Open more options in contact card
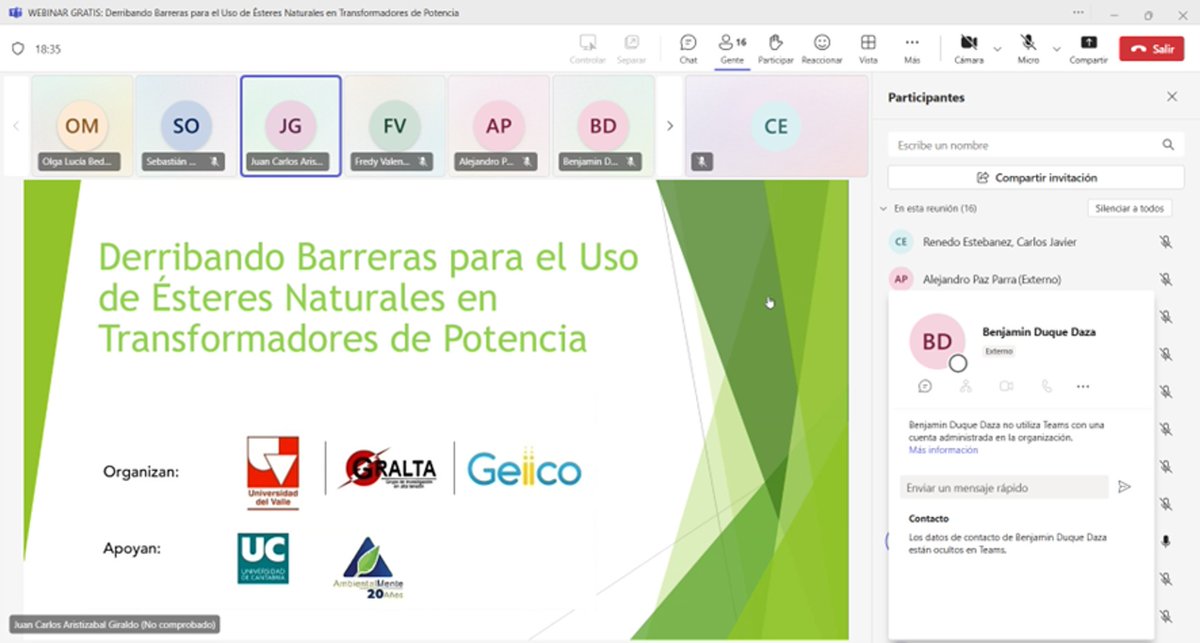Screen dimensions: 1200x643 [x=1083, y=386]
